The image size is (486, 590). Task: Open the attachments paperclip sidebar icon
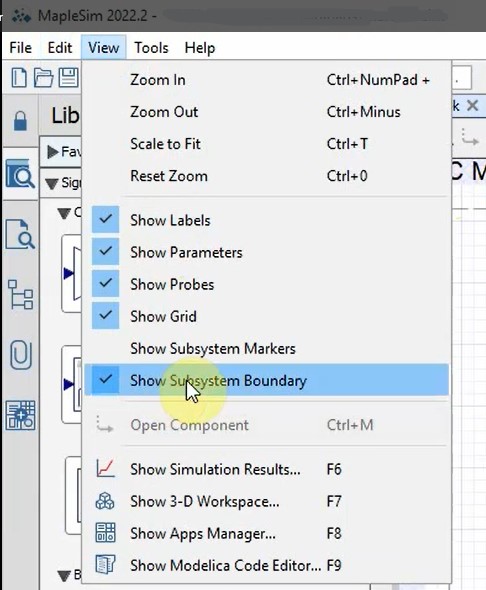20,355
